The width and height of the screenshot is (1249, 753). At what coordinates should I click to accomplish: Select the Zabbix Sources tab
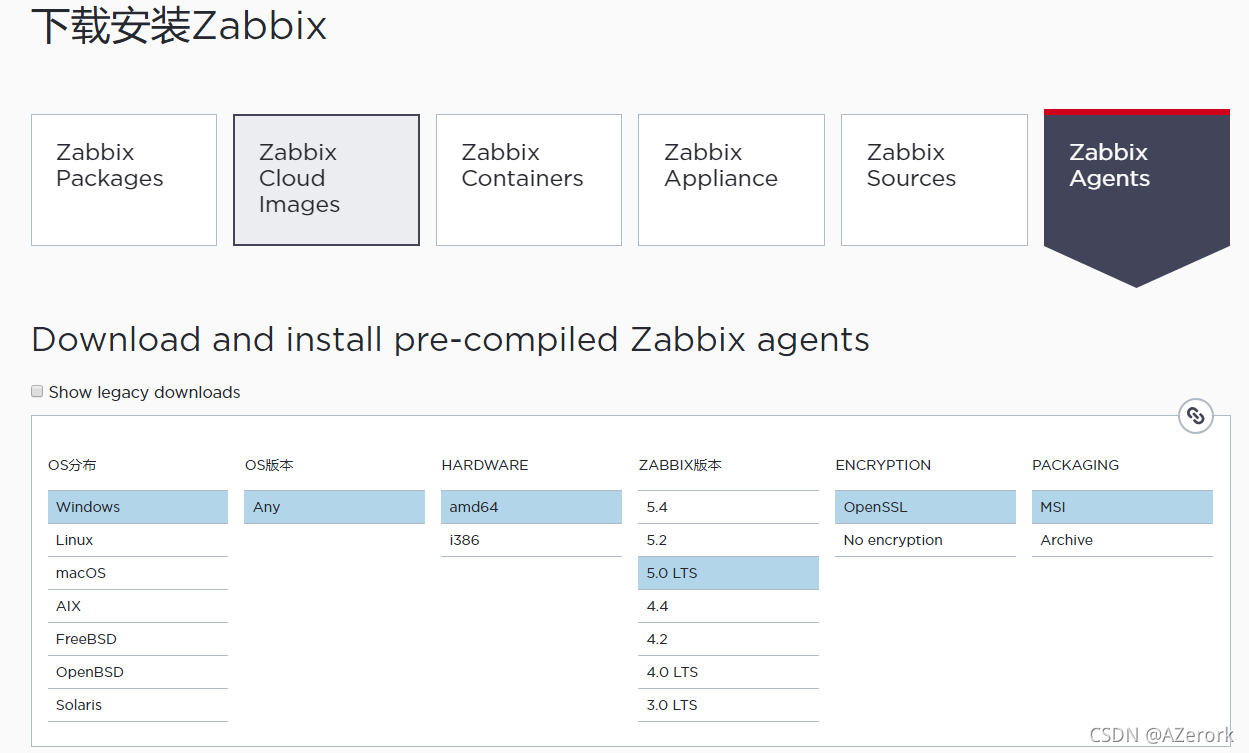(934, 180)
